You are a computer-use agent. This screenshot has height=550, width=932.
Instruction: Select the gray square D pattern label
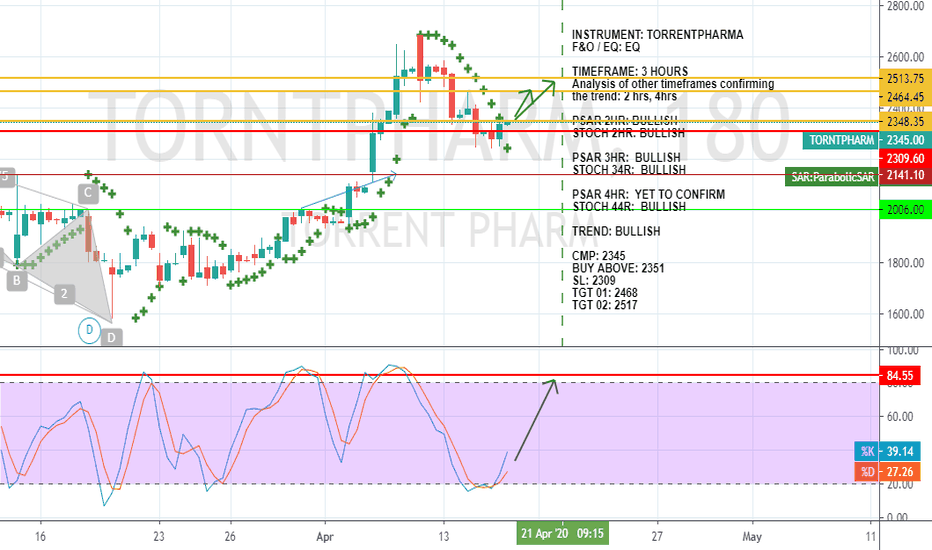tap(111, 337)
